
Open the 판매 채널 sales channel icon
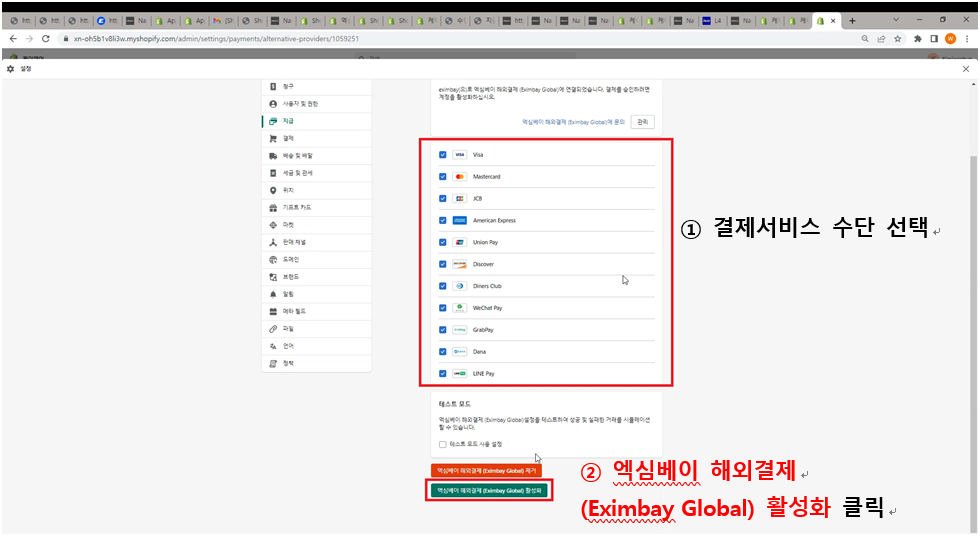273,242
